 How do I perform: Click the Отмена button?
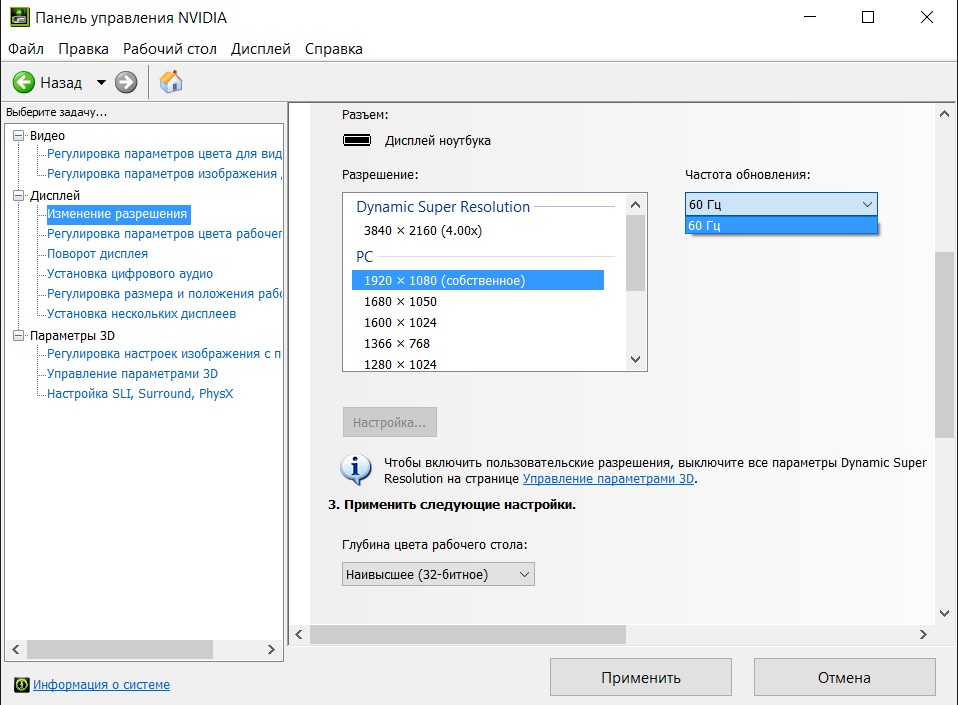(x=844, y=677)
